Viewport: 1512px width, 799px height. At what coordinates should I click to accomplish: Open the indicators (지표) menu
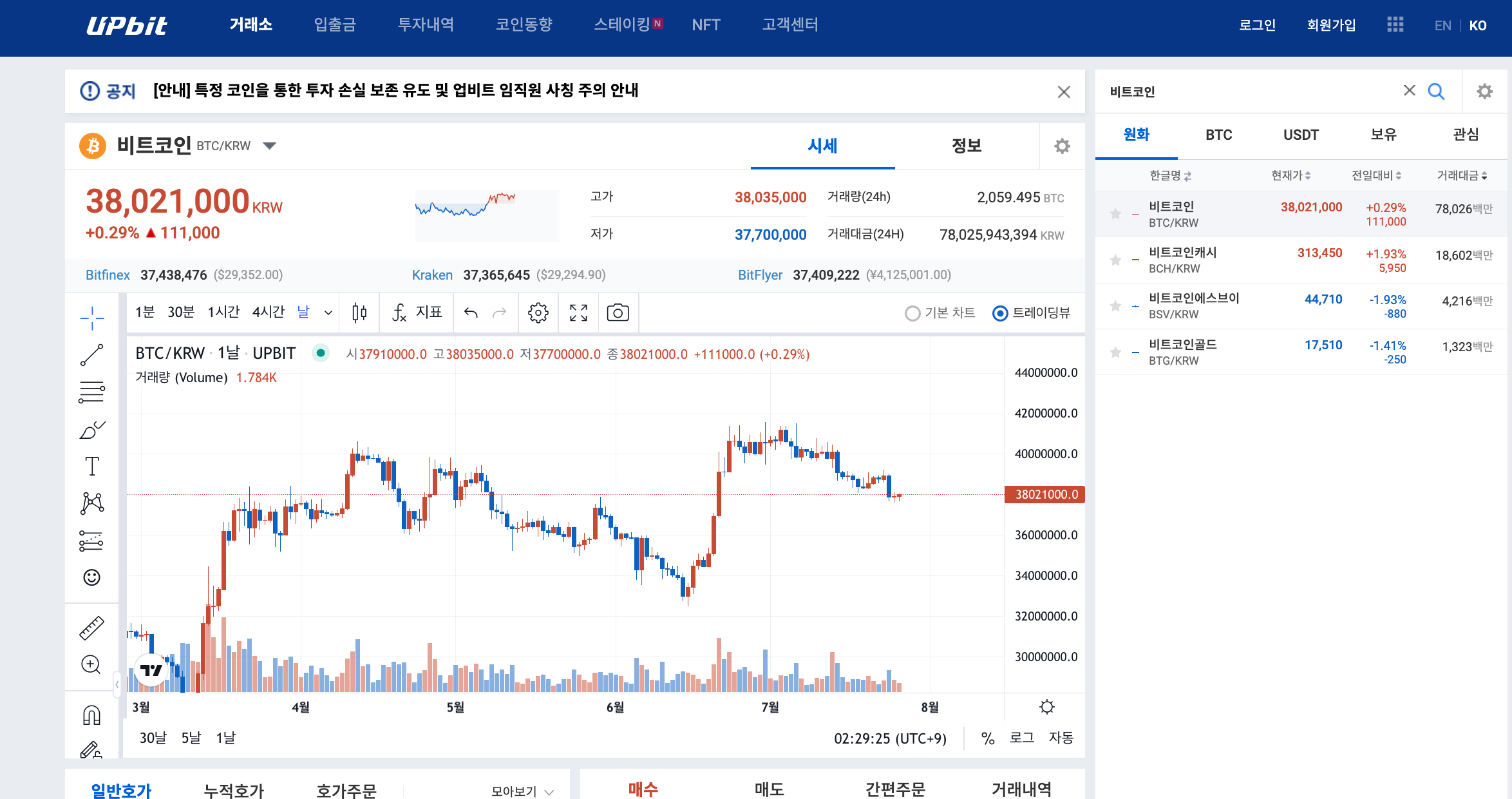click(417, 313)
